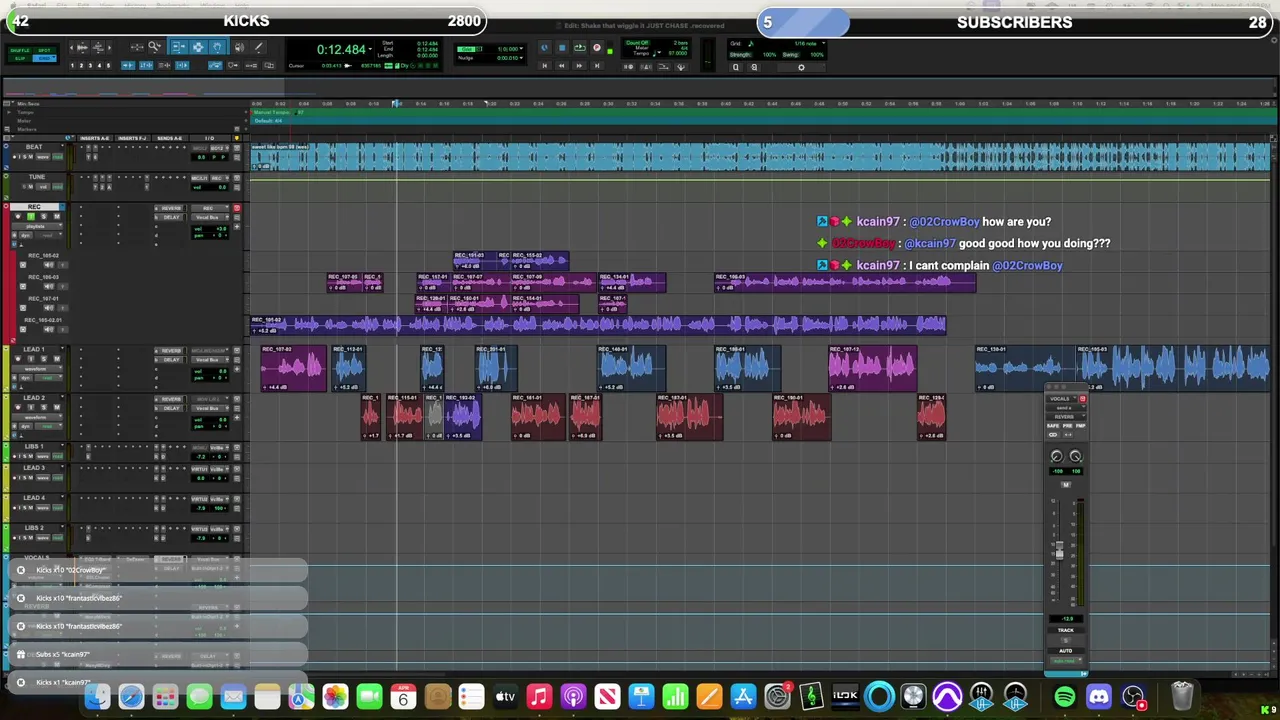This screenshot has height=720, width=1280.
Task: Click I/O column header
Action: point(210,138)
